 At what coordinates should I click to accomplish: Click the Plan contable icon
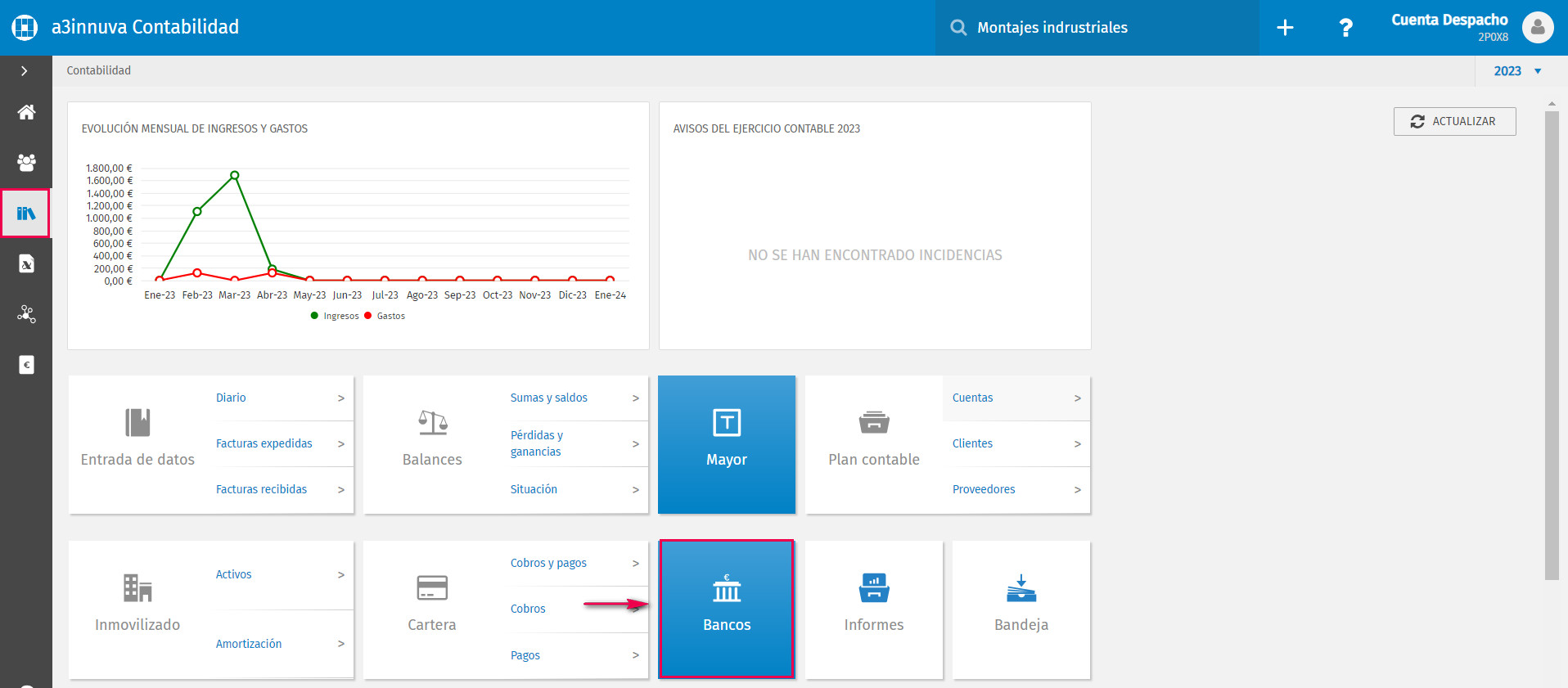point(874,423)
